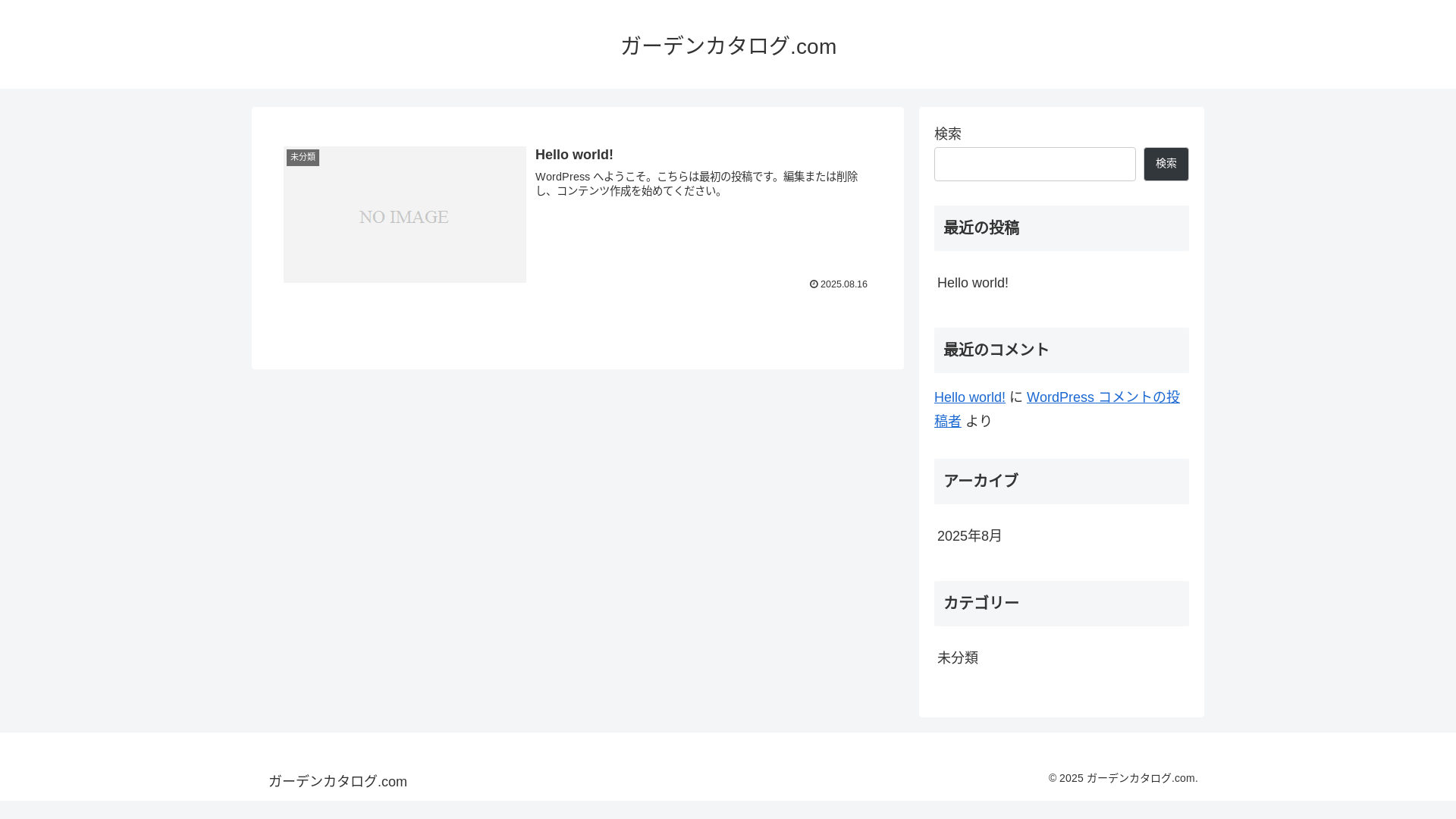Click the 最近のコメント widget heading

click(x=1062, y=350)
